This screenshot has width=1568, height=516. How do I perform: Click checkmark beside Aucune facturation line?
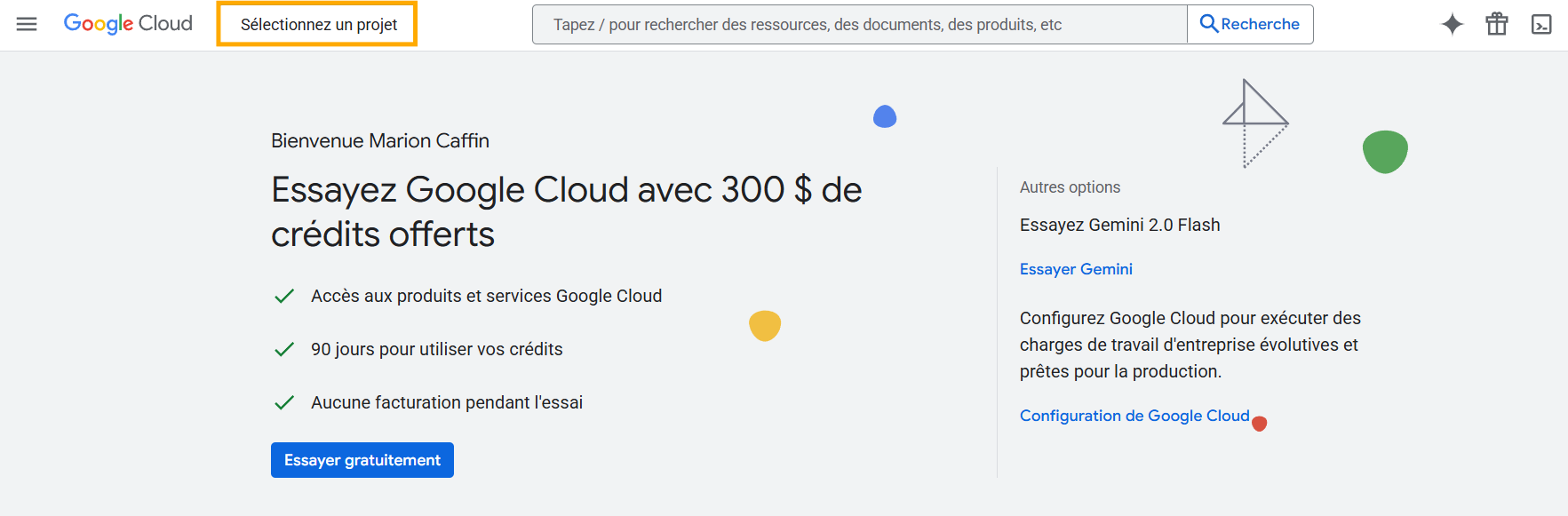coord(284,402)
